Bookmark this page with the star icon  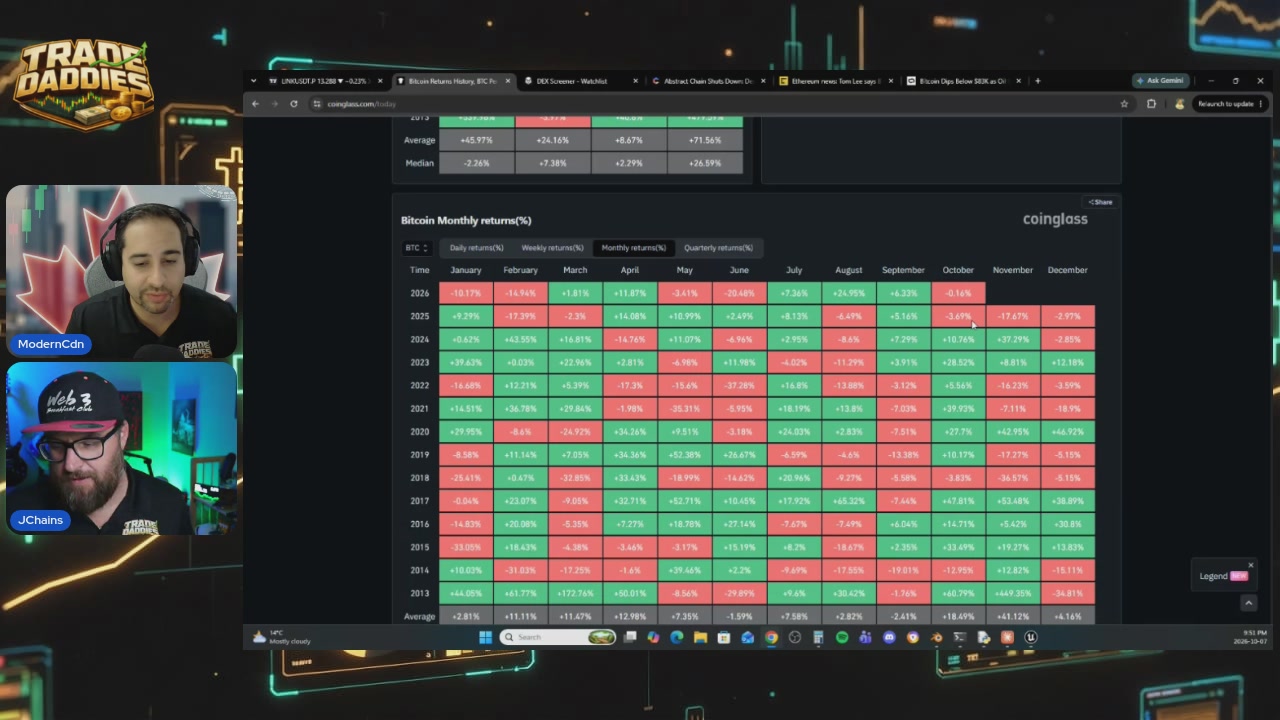click(x=1124, y=104)
